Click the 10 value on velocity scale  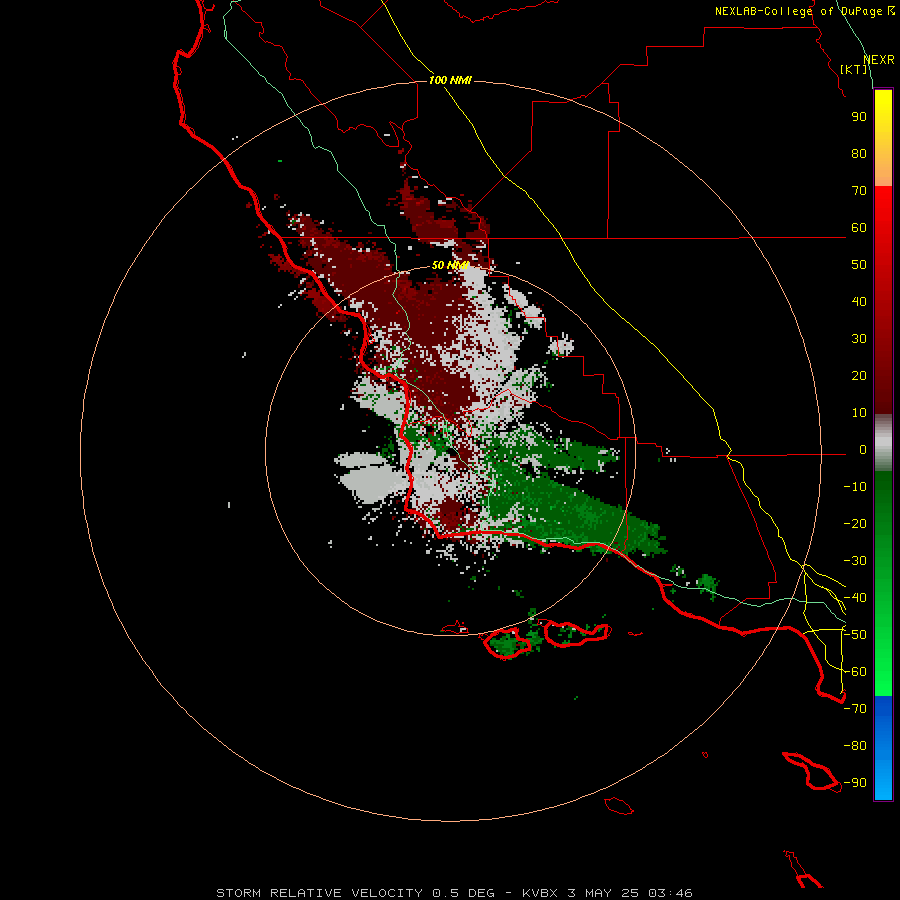coord(859,413)
